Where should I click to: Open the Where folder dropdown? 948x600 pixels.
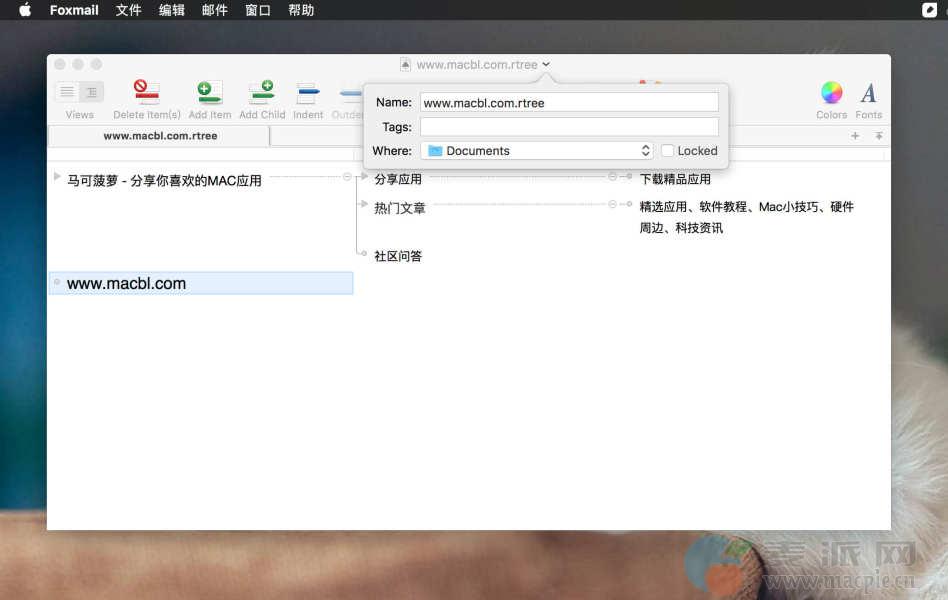(537, 151)
